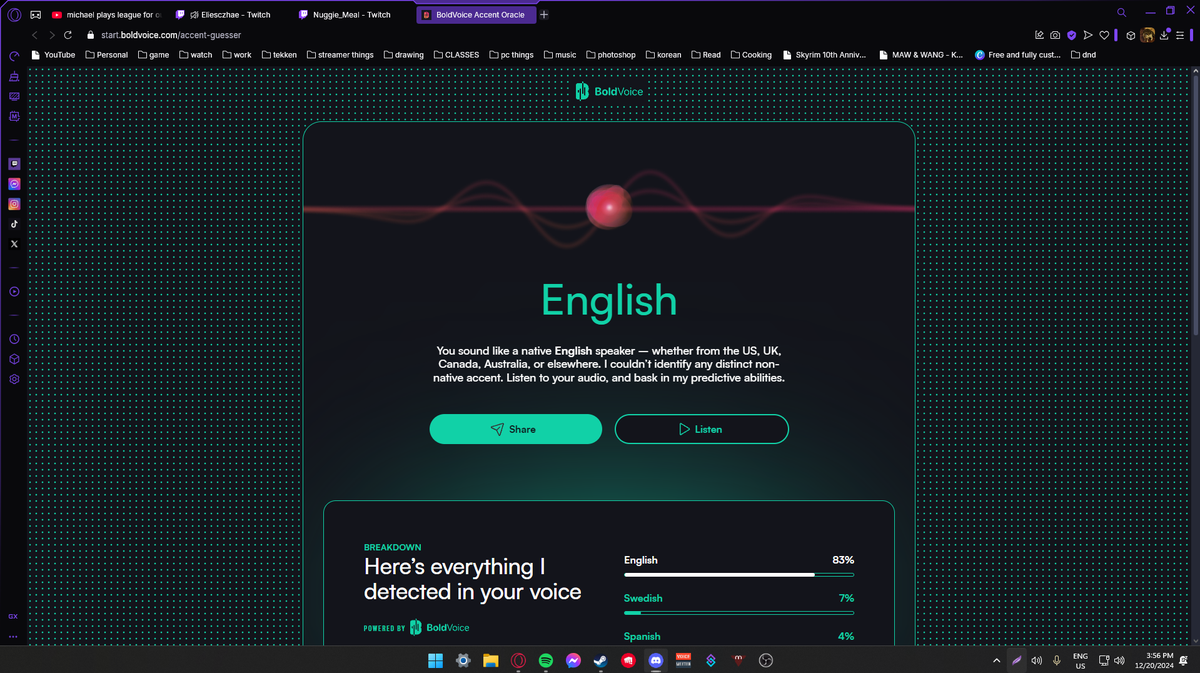Click the browser back arrow

[x=36, y=35]
